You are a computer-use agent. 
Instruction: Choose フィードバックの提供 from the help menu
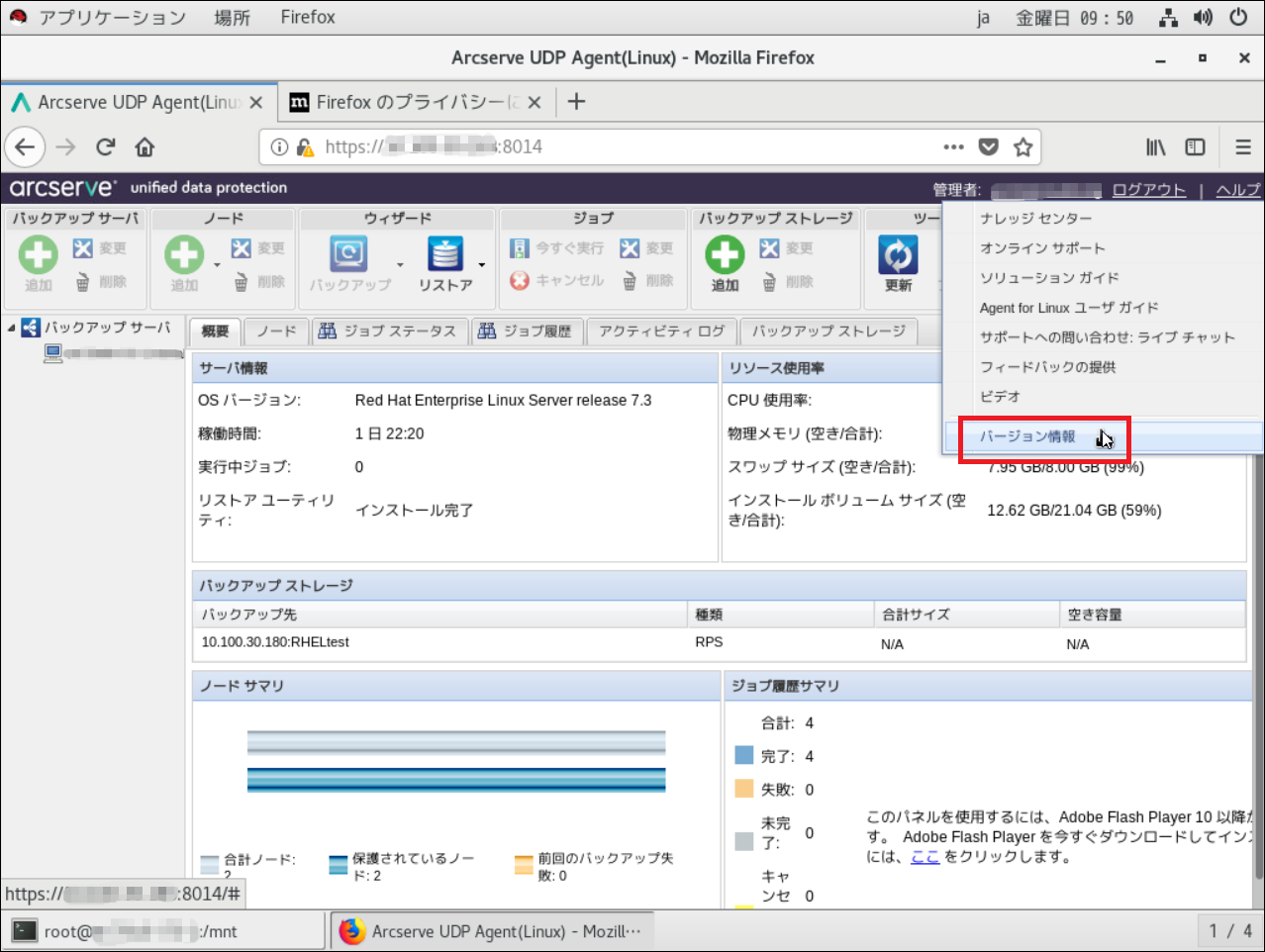pyautogui.click(x=1047, y=367)
